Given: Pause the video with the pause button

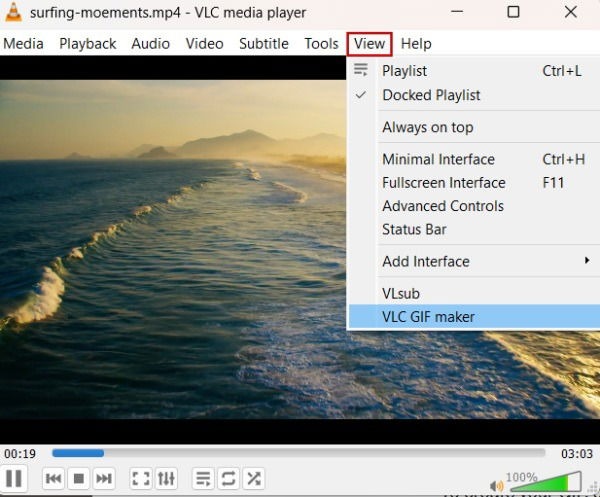Looking at the screenshot, I should pos(14,479).
